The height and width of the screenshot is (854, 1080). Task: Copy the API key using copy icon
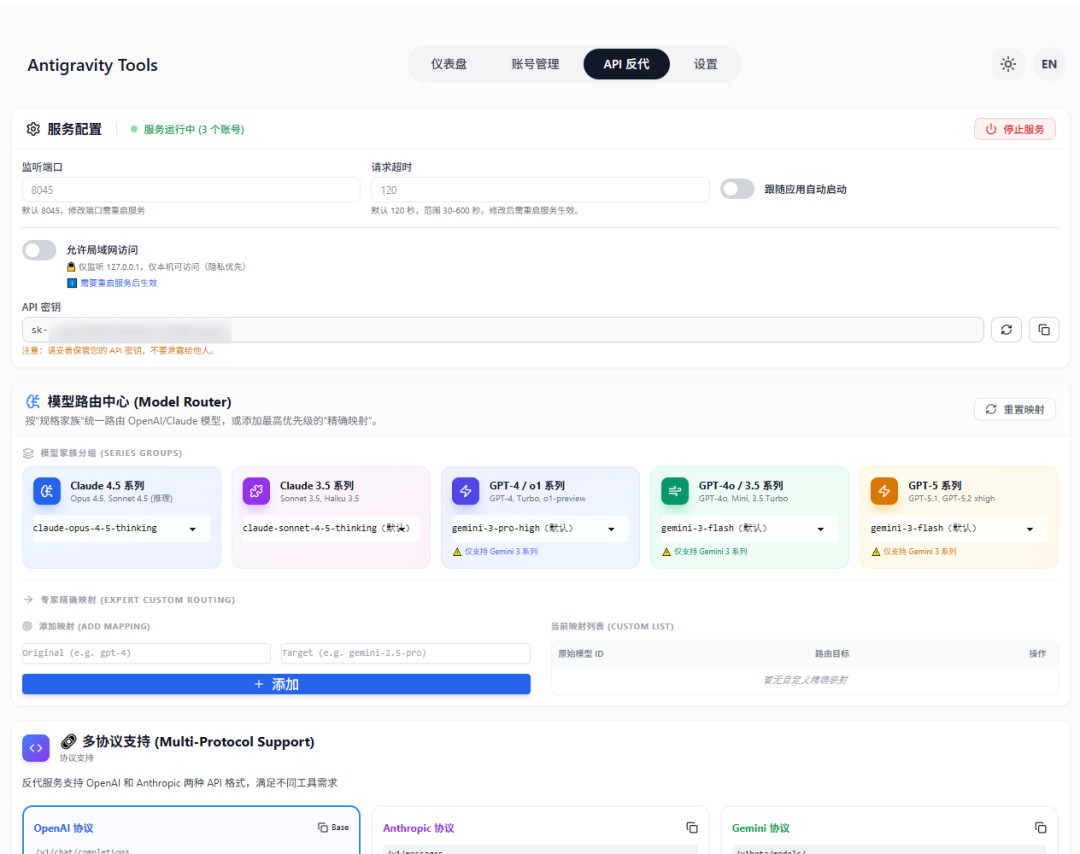tap(1043, 329)
